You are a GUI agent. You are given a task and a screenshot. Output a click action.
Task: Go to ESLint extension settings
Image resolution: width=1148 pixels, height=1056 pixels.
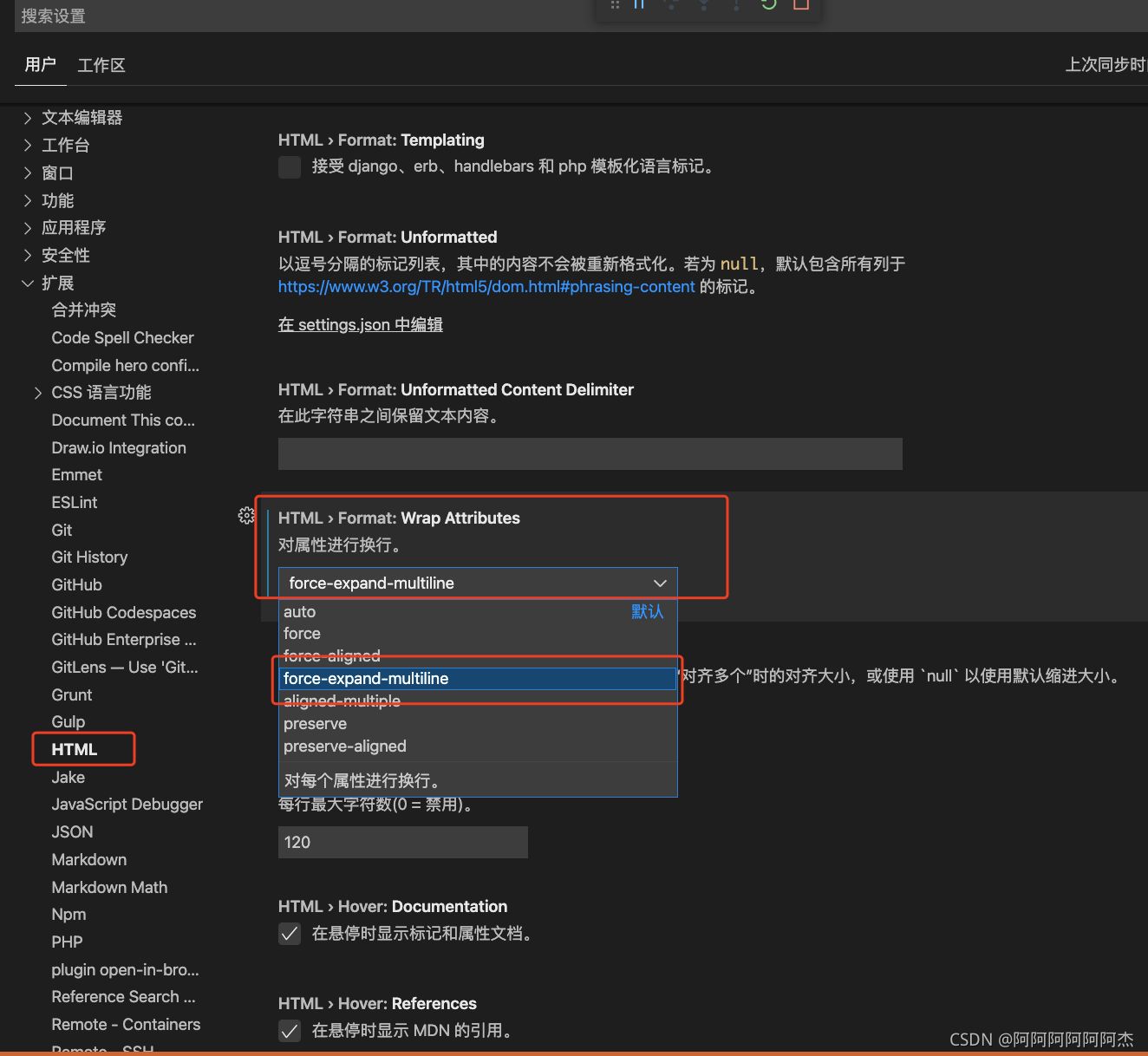click(75, 503)
